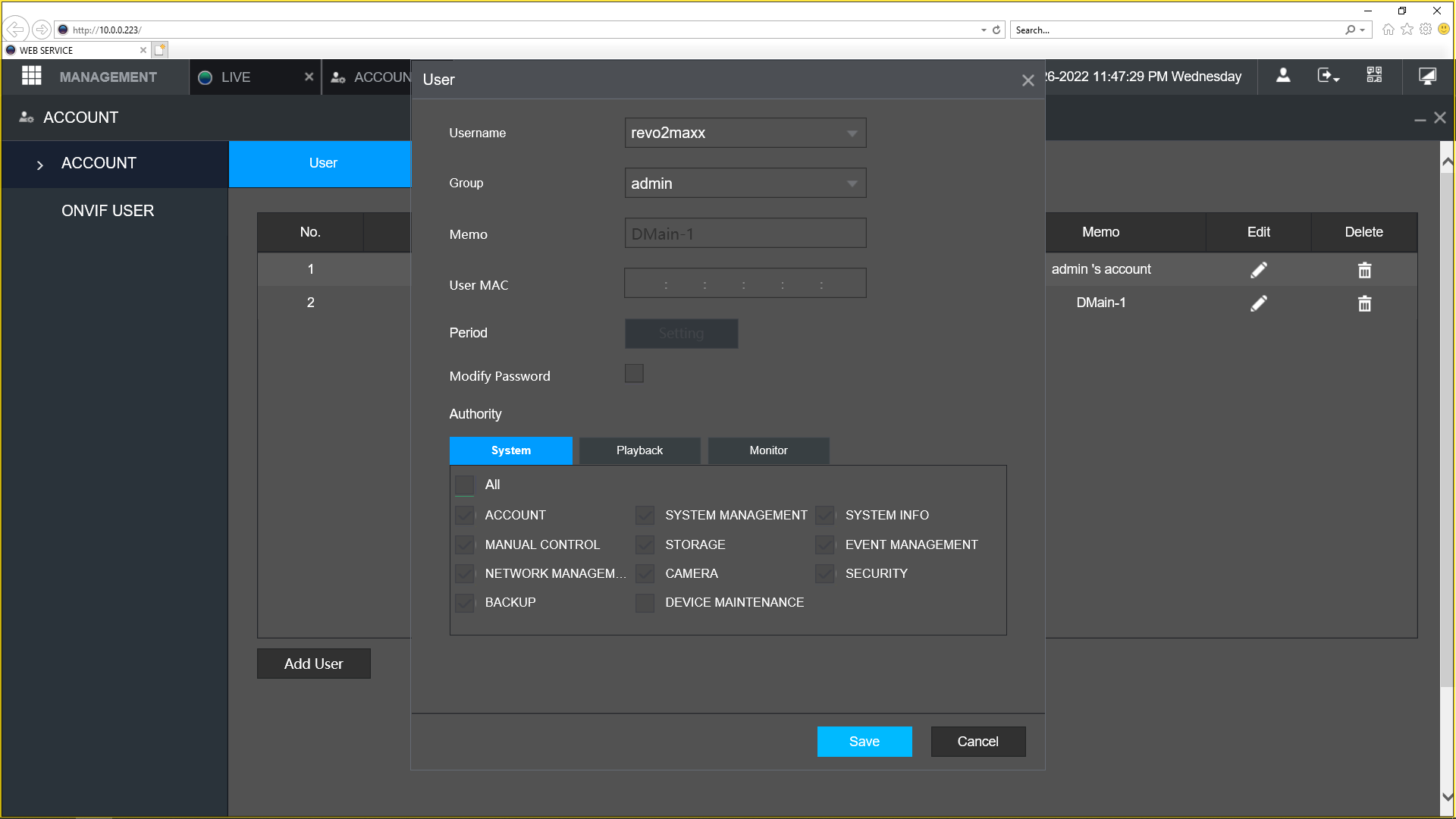Toggle the SYSTEM INFO checkbox
The height and width of the screenshot is (819, 1456).
coord(825,516)
